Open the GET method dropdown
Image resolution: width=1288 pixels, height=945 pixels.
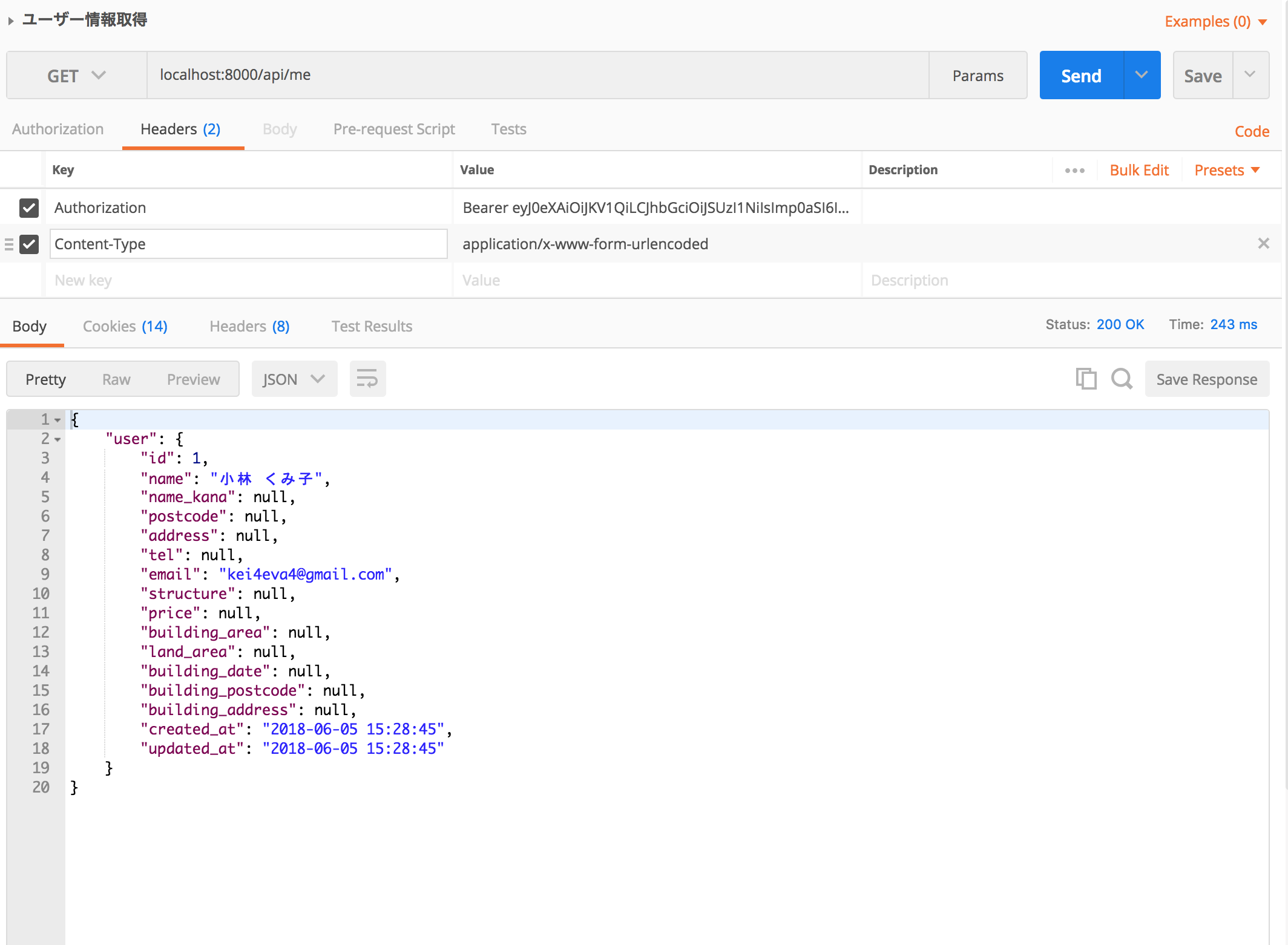click(x=77, y=75)
